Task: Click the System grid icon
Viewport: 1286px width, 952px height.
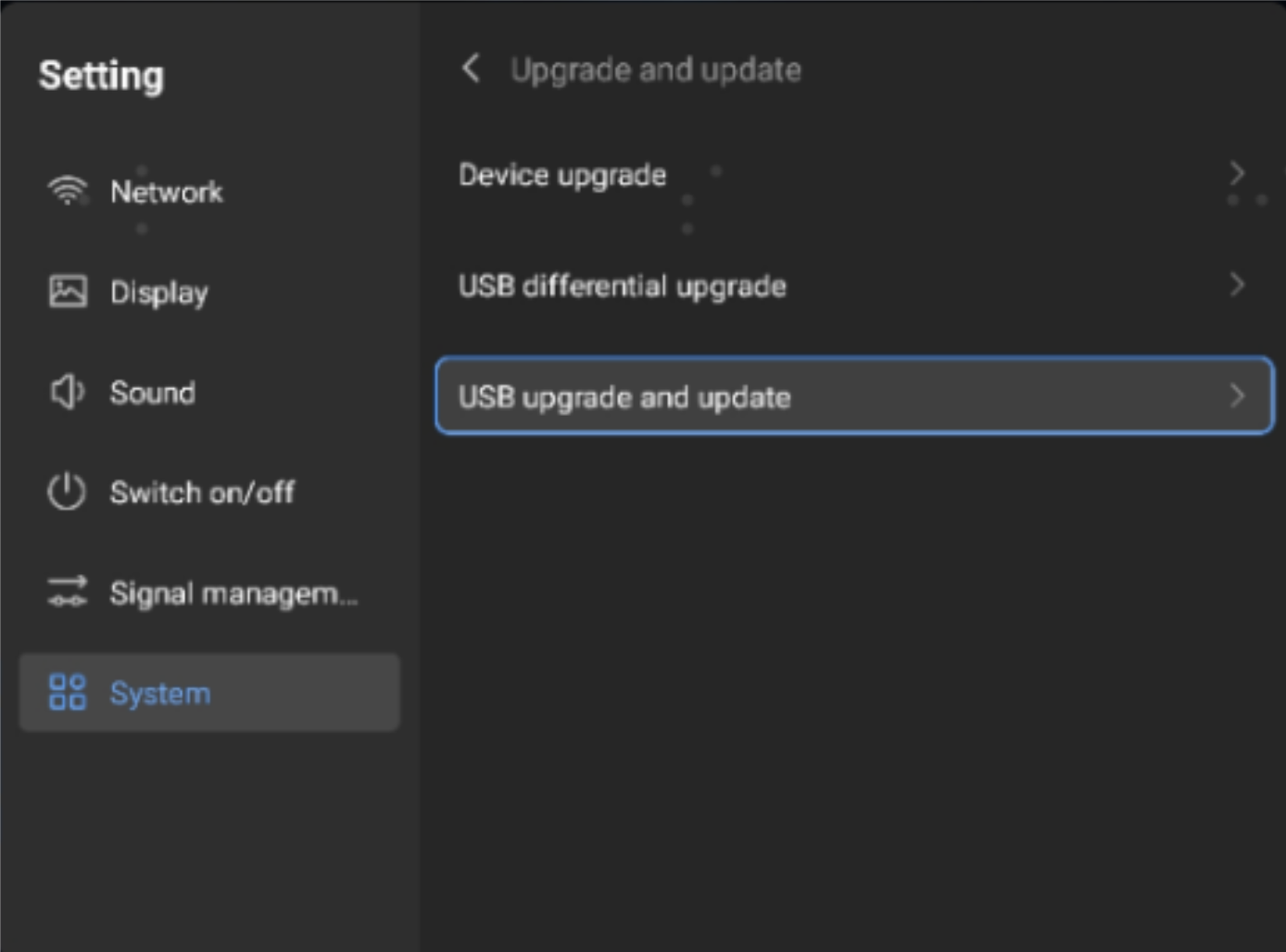Action: 67,692
